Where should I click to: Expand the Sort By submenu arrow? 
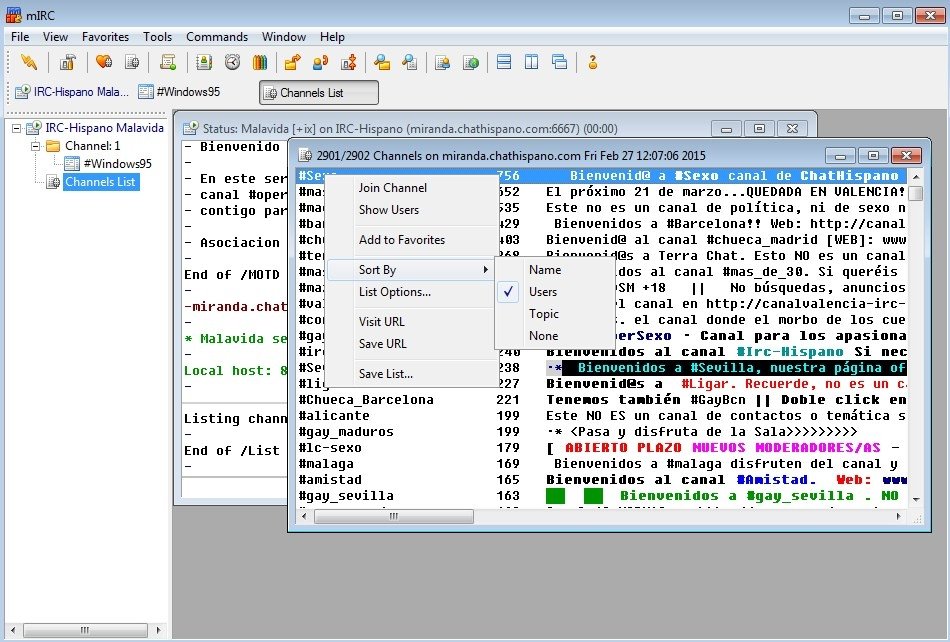pyautogui.click(x=485, y=270)
